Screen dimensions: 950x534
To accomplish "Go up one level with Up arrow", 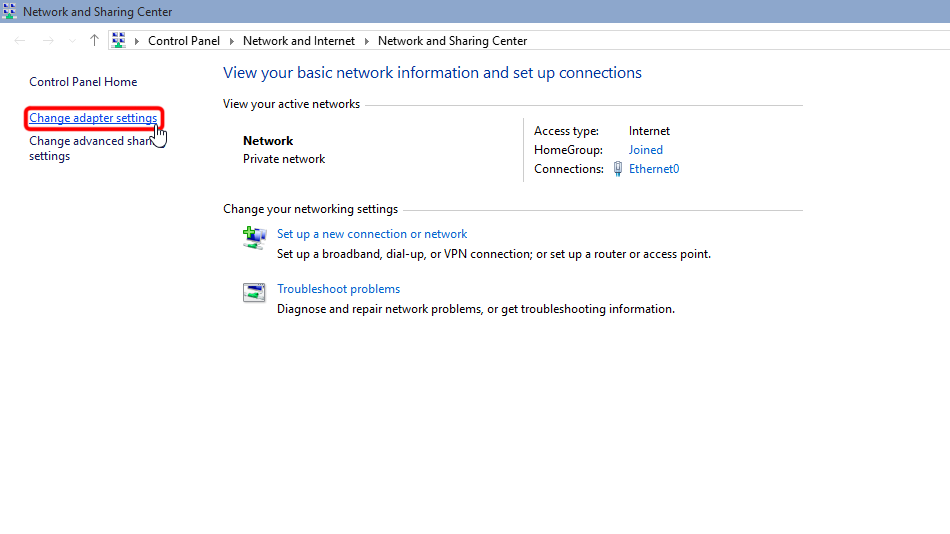I will (94, 41).
